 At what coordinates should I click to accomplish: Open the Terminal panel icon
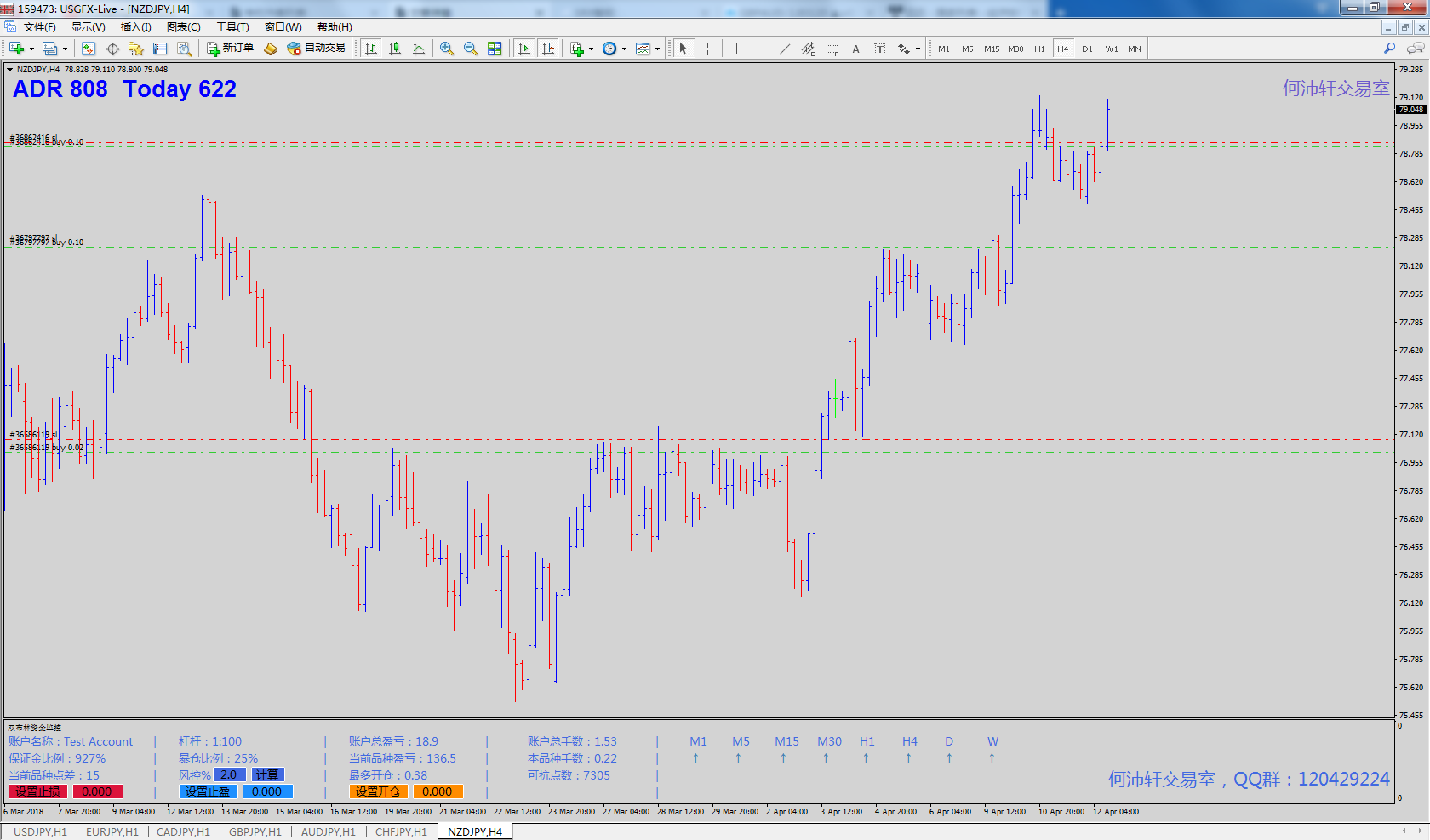point(160,49)
